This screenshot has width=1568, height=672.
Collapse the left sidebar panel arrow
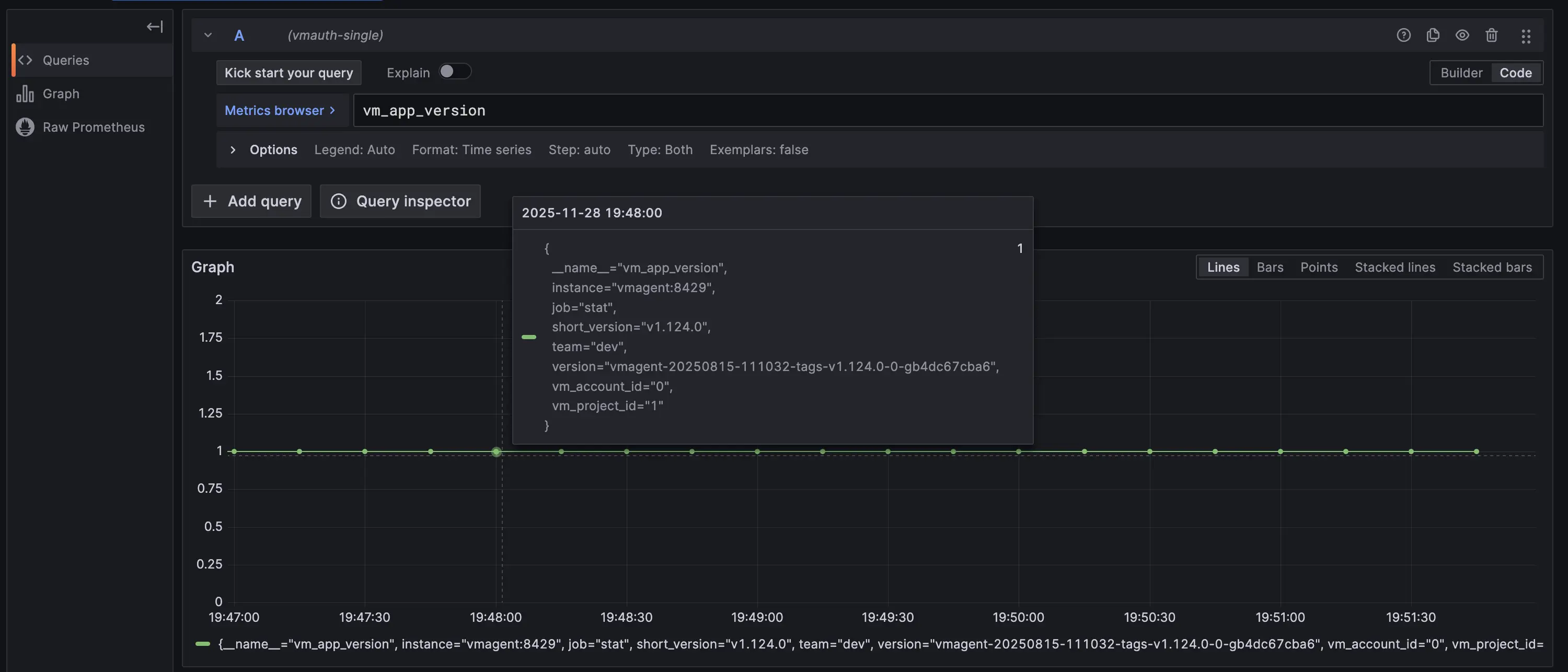pos(155,26)
